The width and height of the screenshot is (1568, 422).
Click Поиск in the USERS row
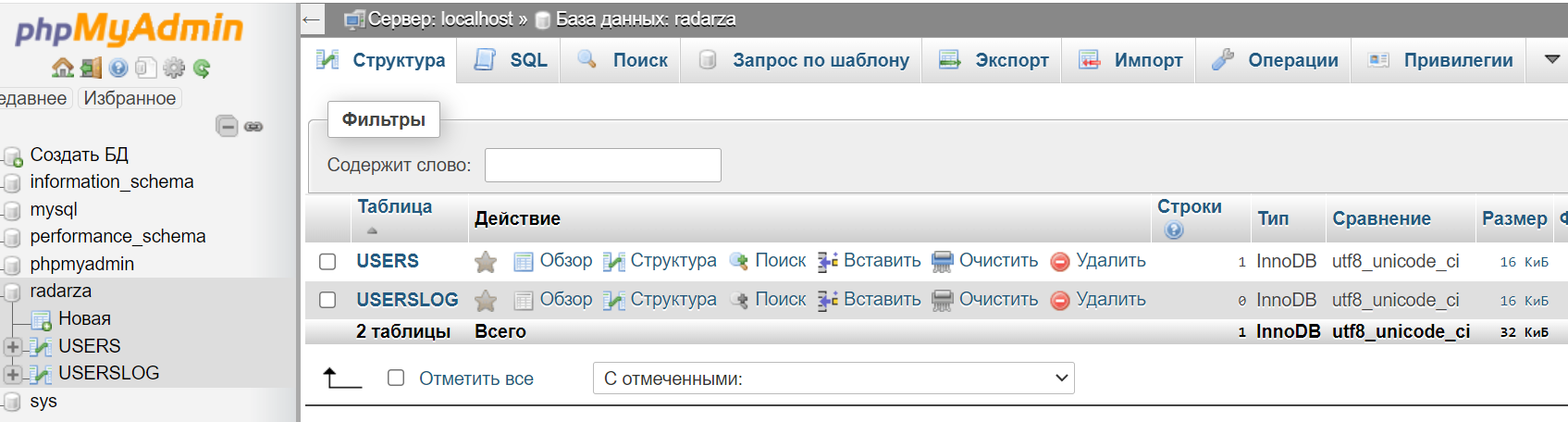coord(768,261)
